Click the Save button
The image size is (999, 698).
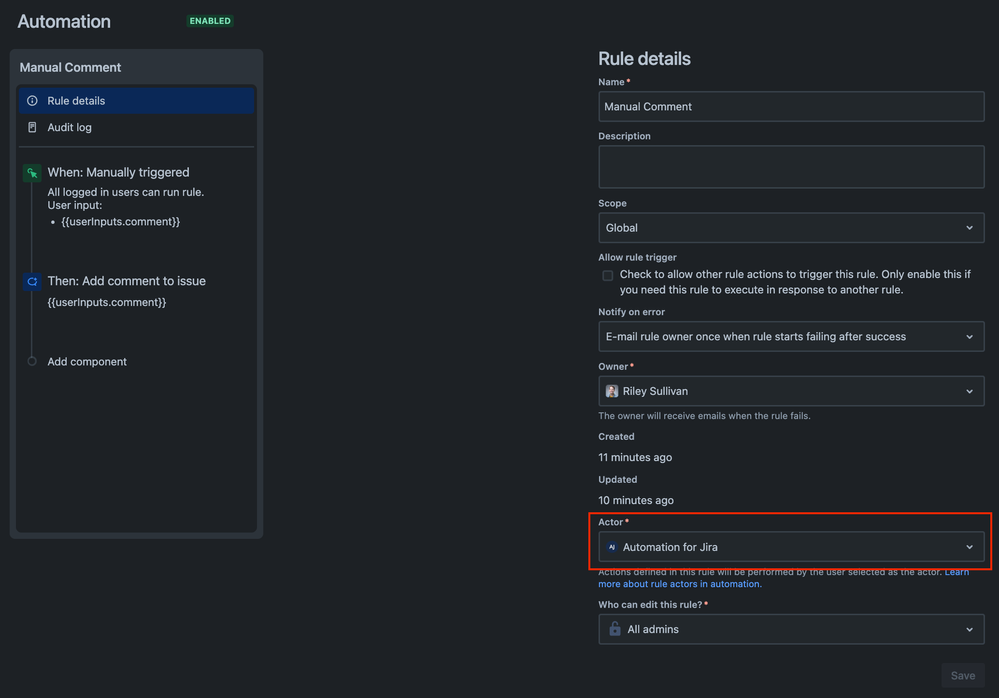(x=963, y=676)
